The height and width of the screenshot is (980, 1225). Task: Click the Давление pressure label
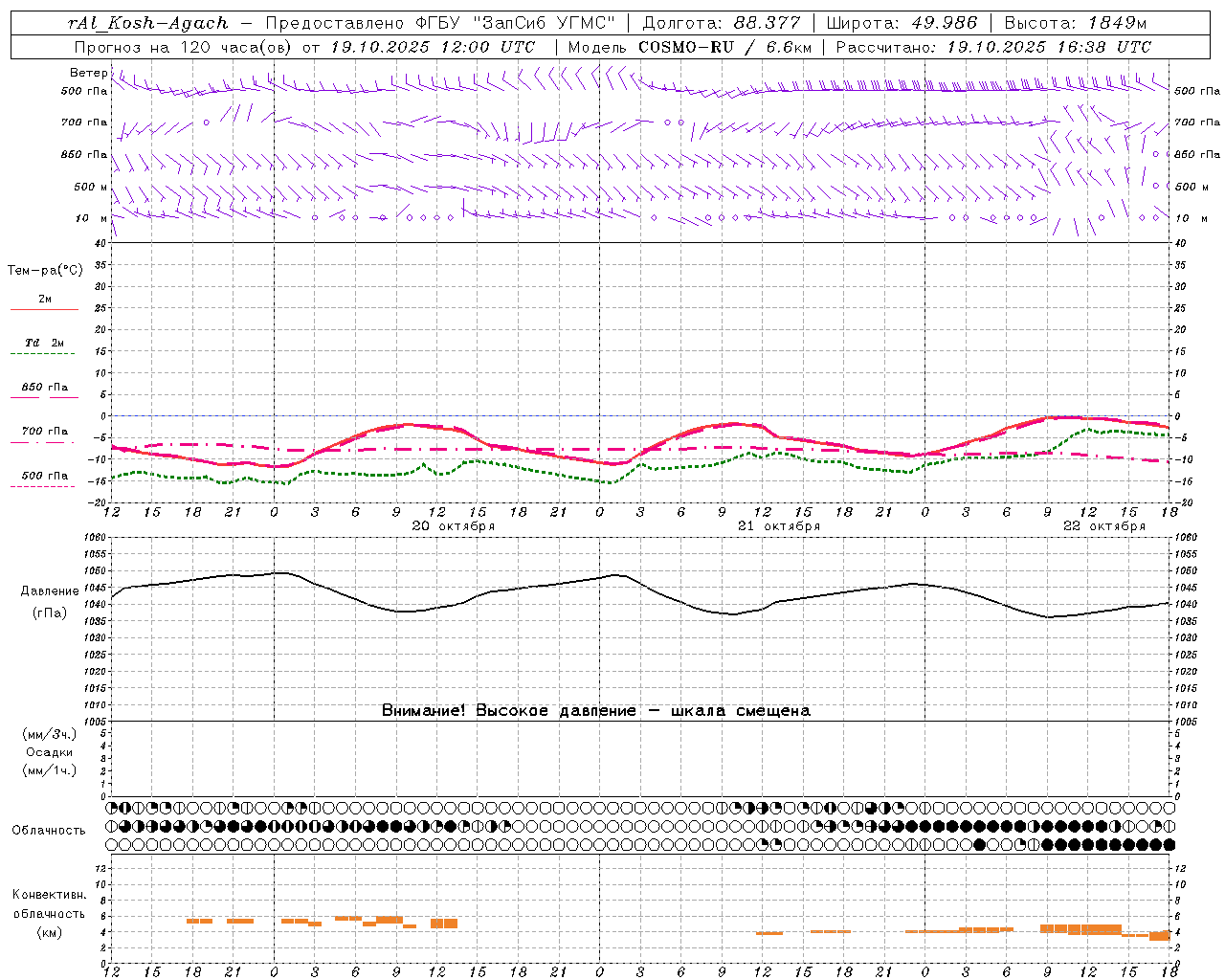(50, 591)
